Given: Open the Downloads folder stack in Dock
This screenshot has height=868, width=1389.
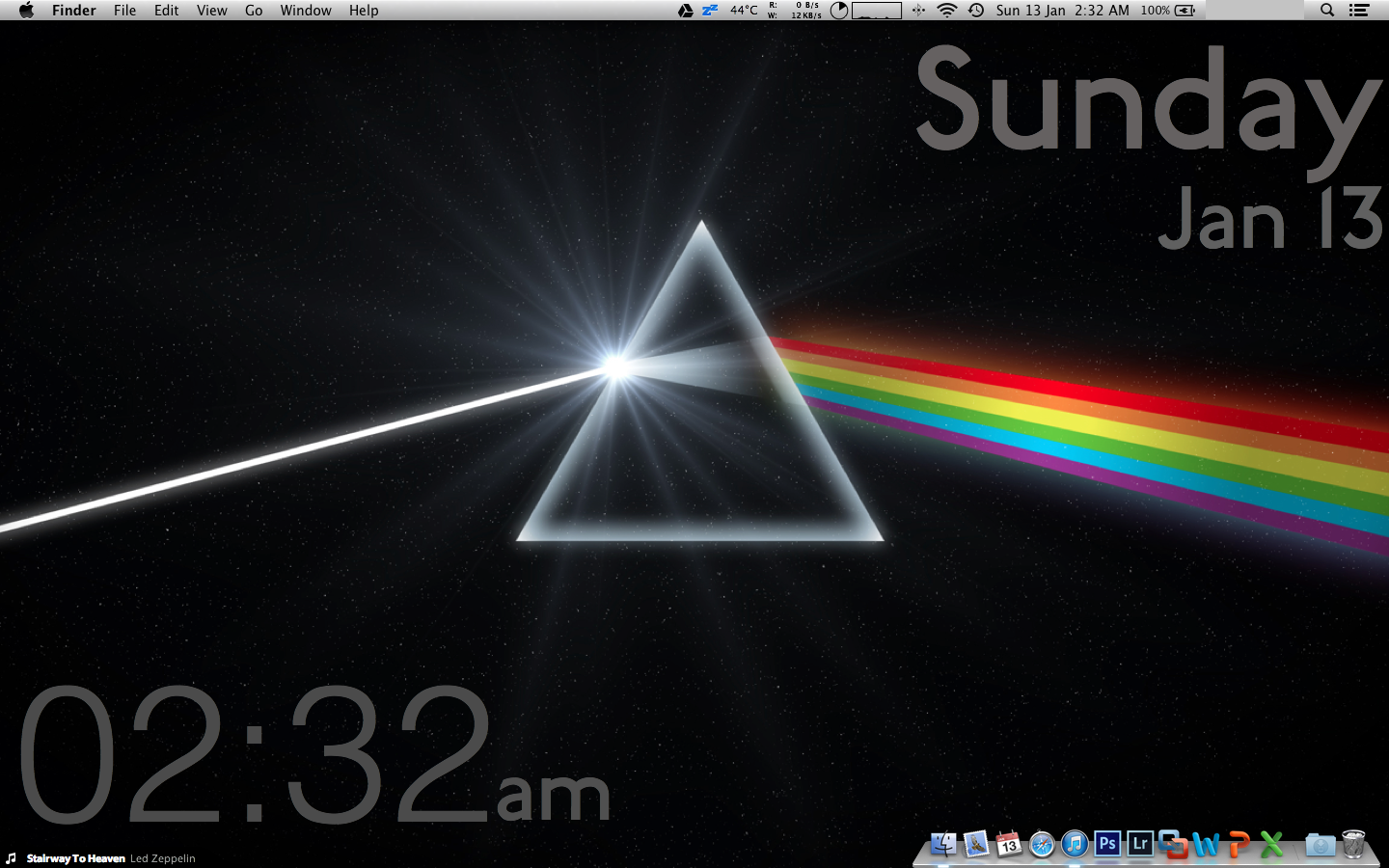Looking at the screenshot, I should [x=1320, y=845].
